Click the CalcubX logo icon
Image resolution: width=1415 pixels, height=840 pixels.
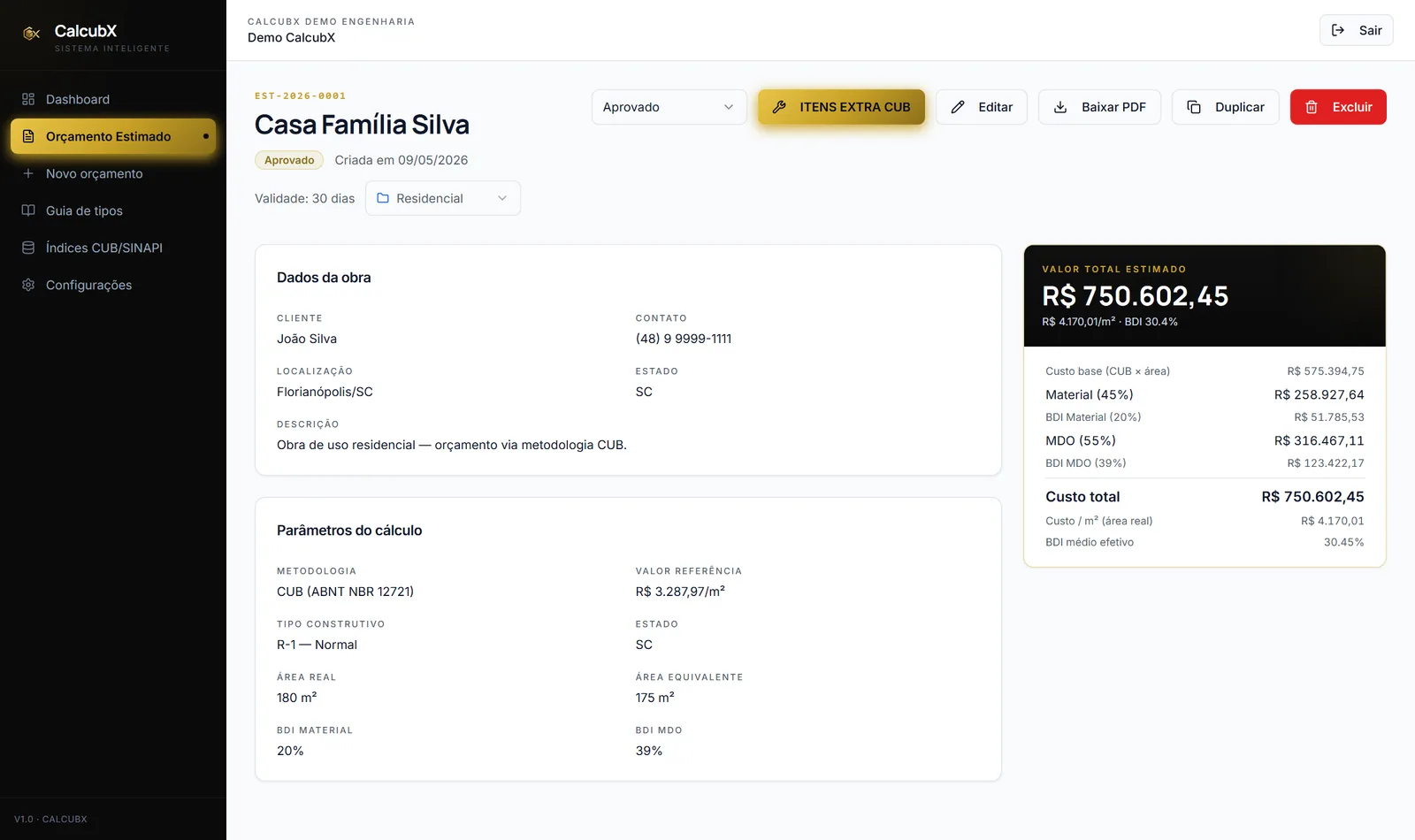[32, 34]
